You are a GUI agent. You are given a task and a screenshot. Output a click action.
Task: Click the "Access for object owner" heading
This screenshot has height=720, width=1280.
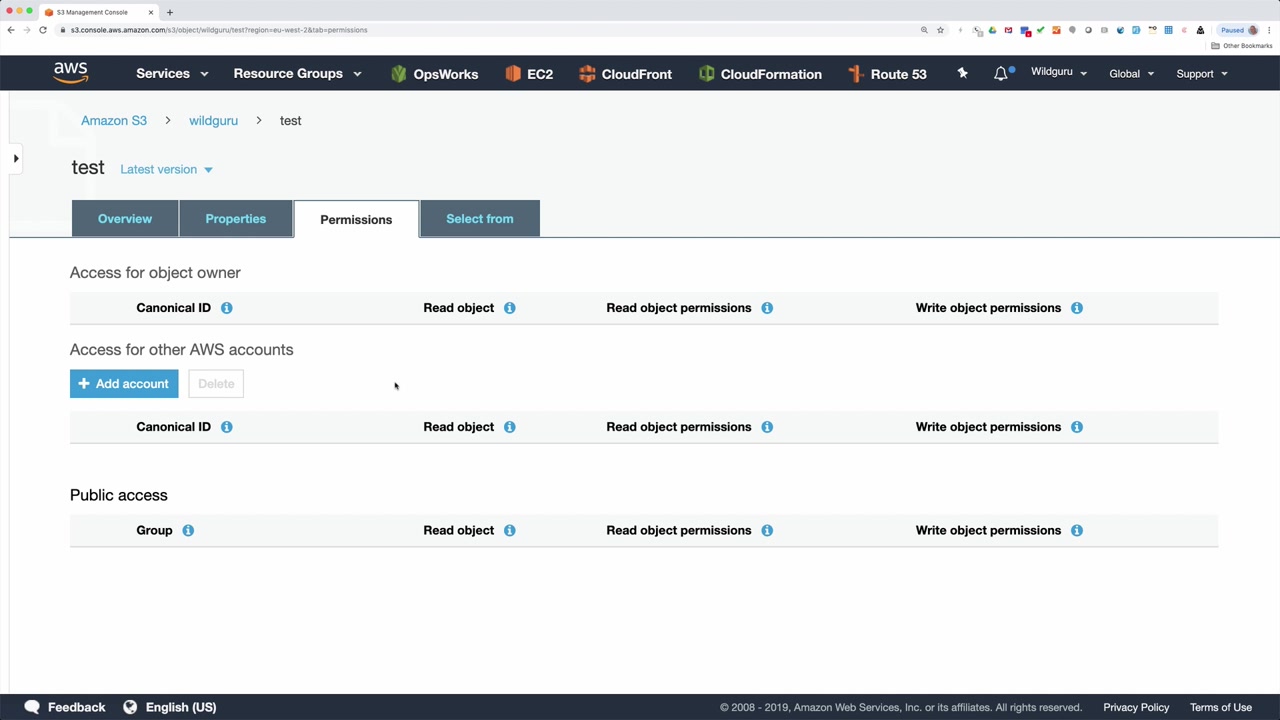coord(155,272)
